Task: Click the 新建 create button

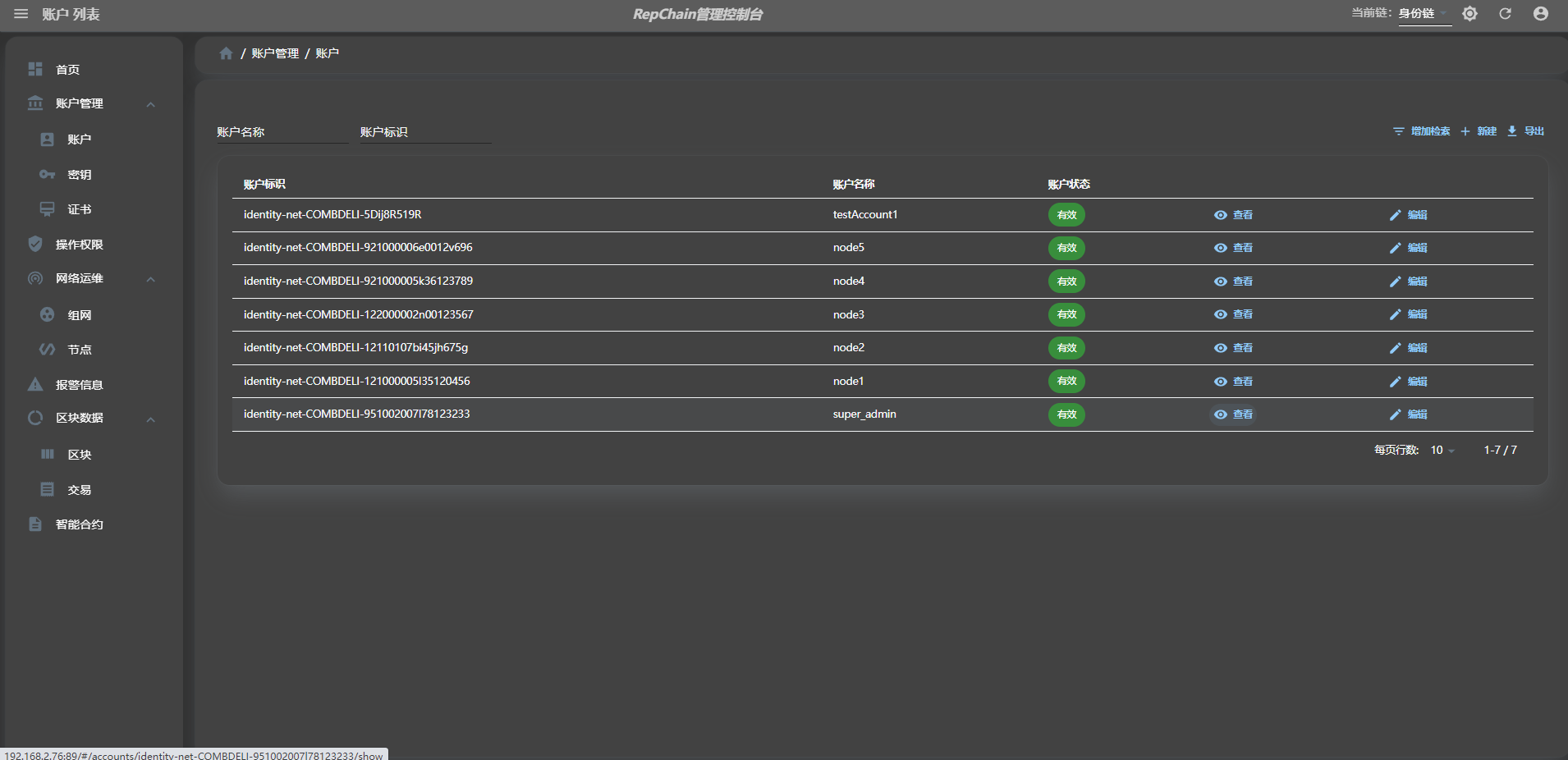Action: pyautogui.click(x=1479, y=131)
